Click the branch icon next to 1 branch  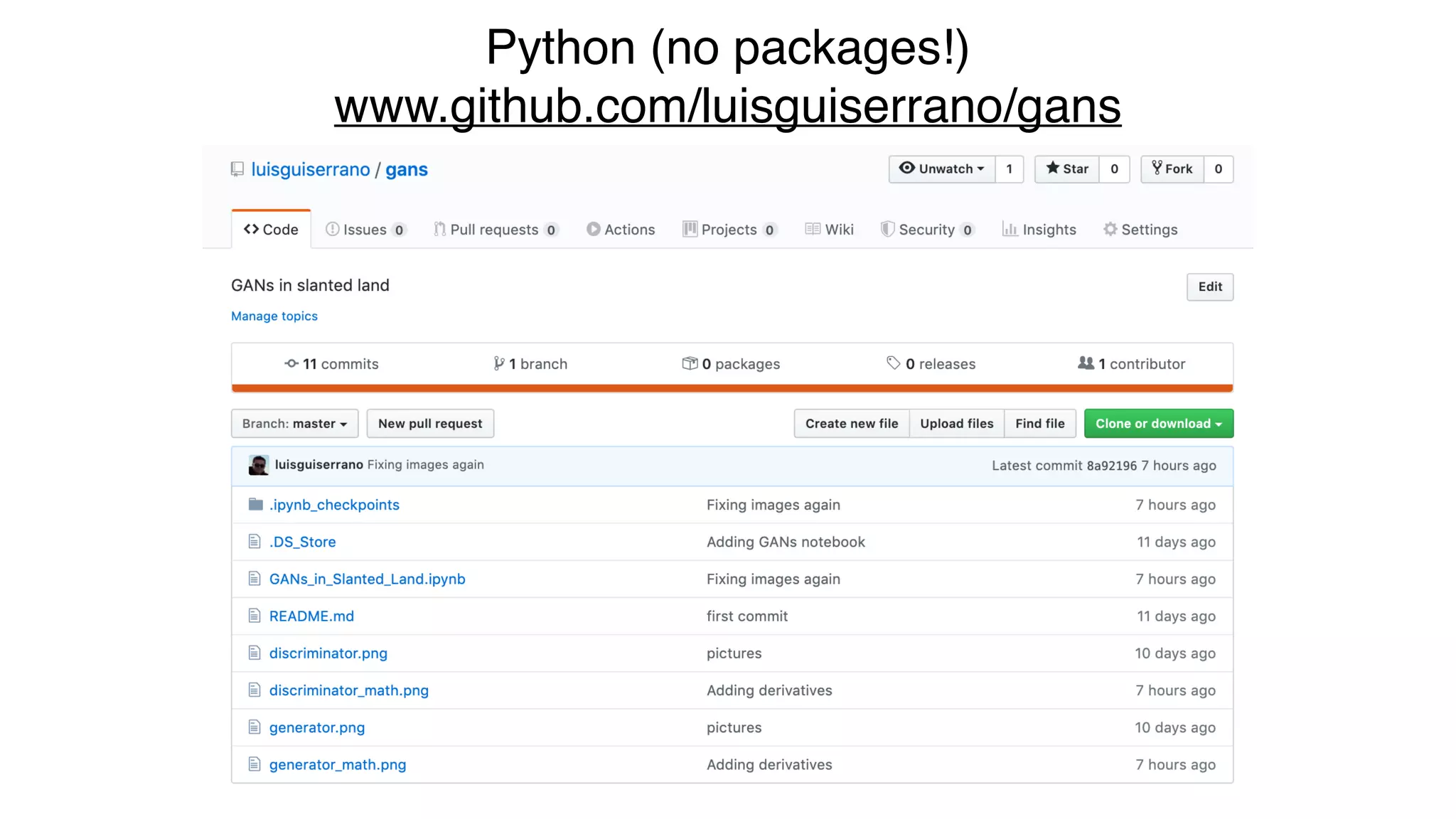pos(499,363)
